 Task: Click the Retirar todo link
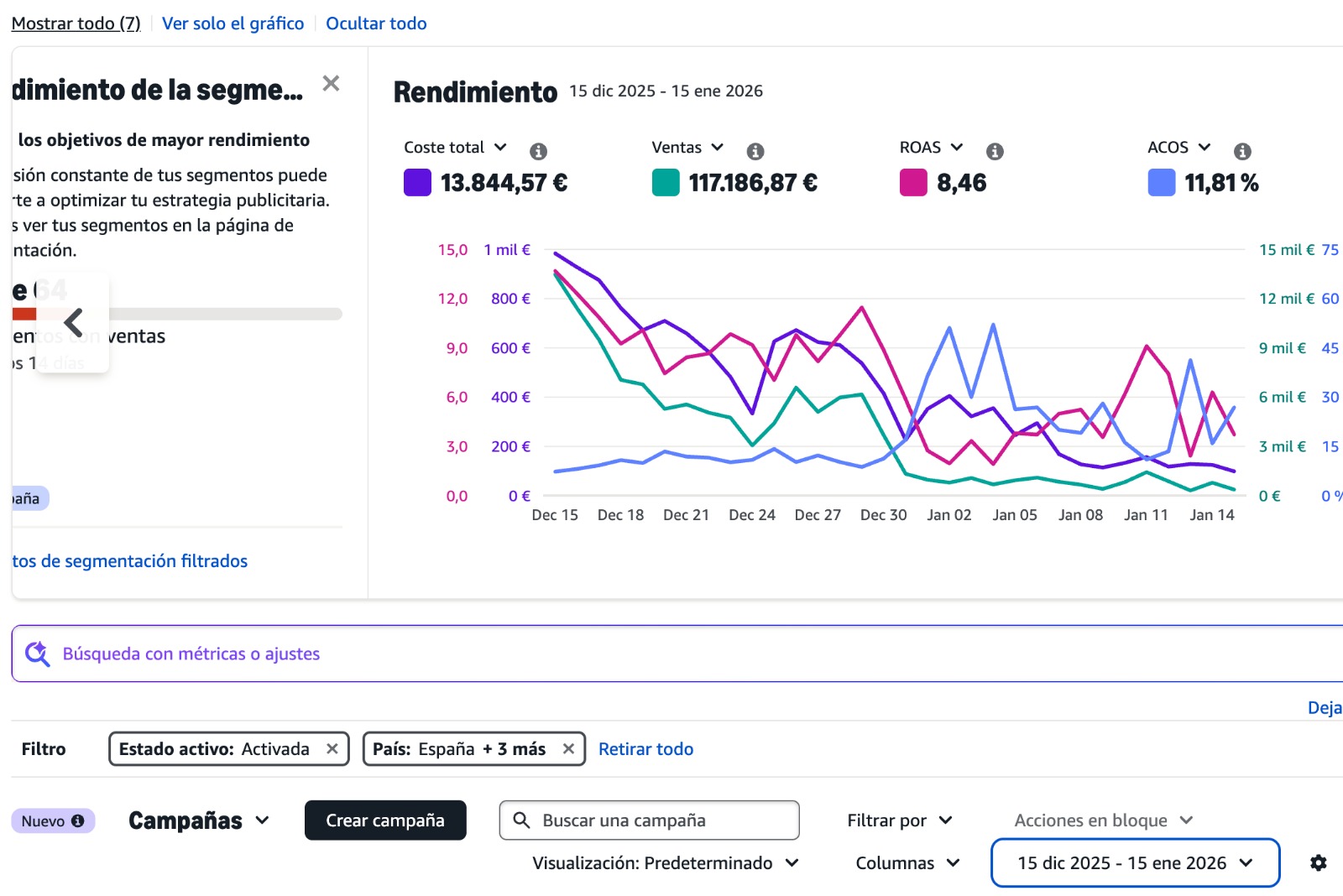645,749
